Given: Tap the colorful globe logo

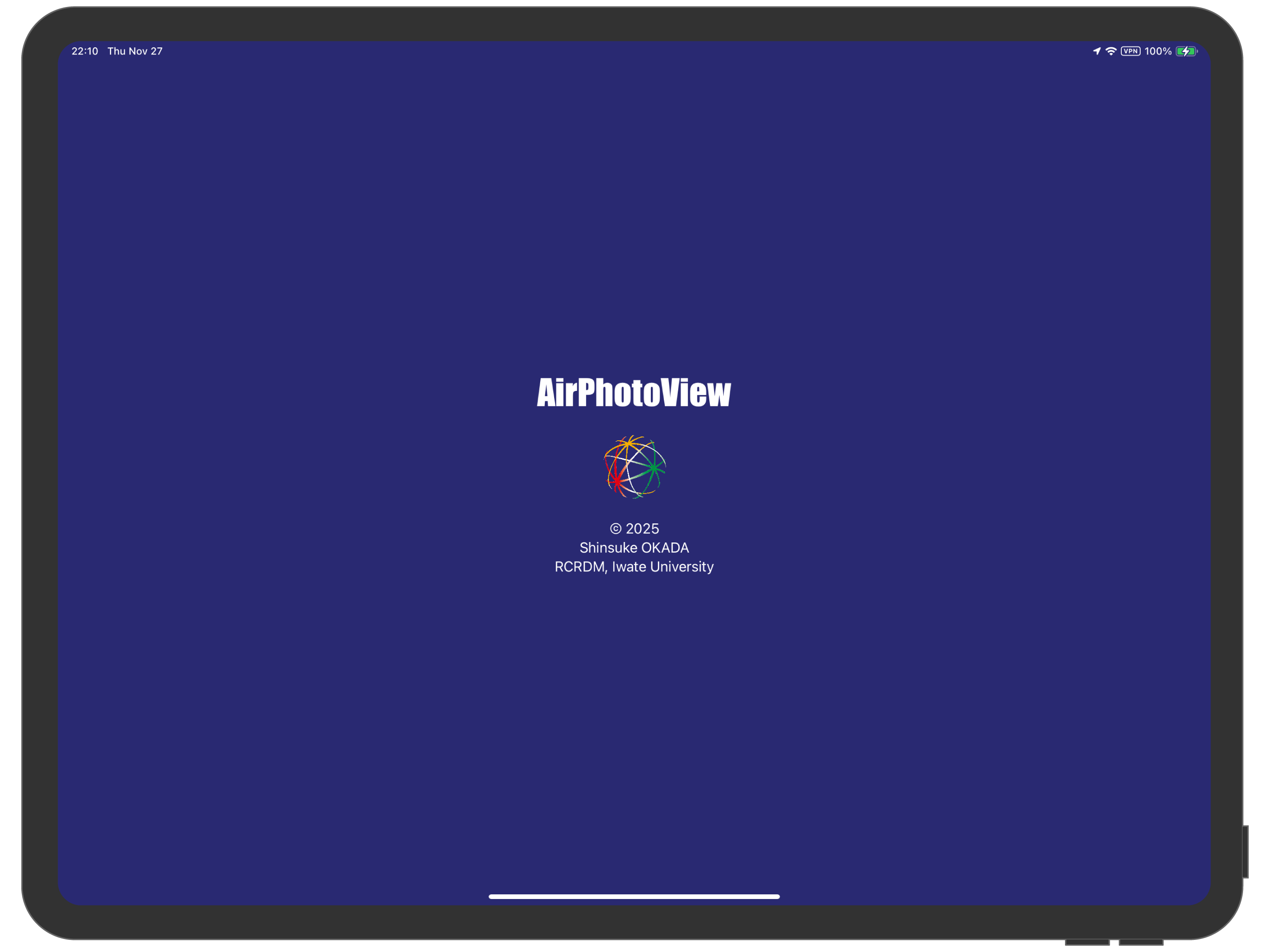Looking at the screenshot, I should click(x=635, y=467).
